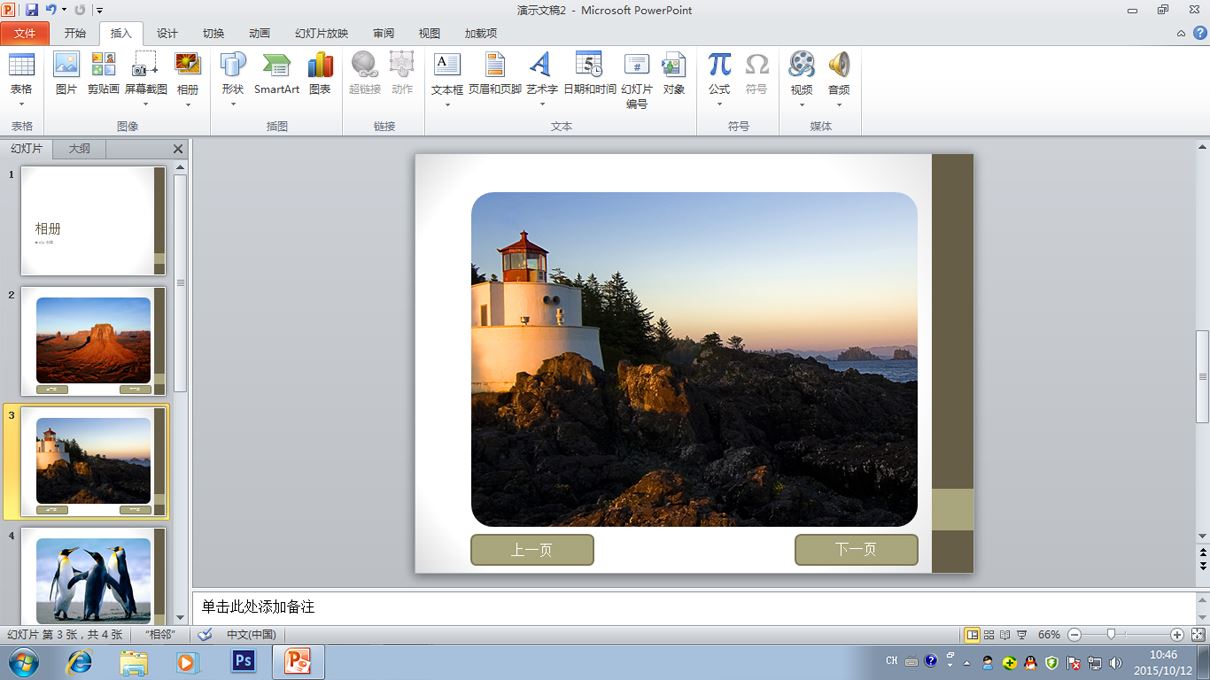Click the 图片 (Picture) insert icon
Viewport: 1210px width, 680px height.
click(66, 74)
